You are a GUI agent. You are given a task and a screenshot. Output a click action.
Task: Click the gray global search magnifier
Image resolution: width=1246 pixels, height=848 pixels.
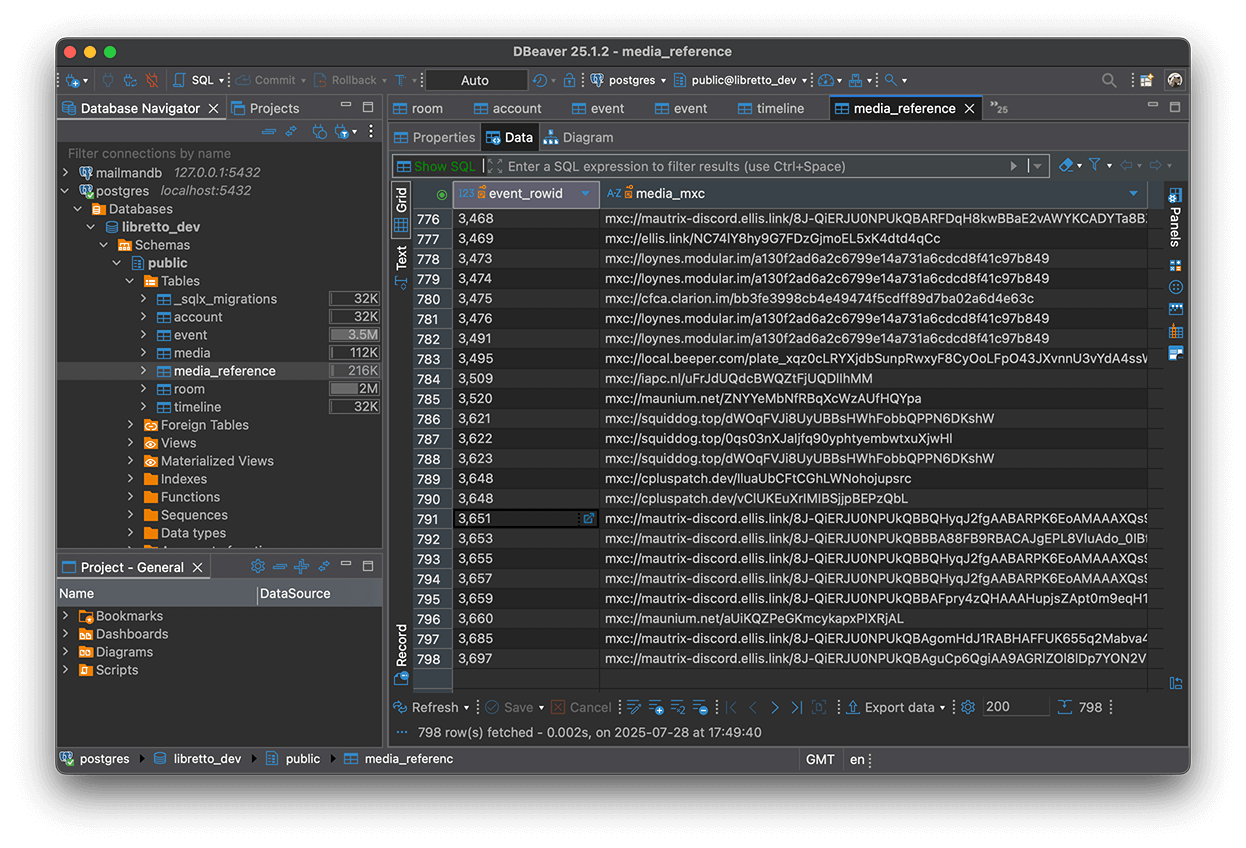1109,80
